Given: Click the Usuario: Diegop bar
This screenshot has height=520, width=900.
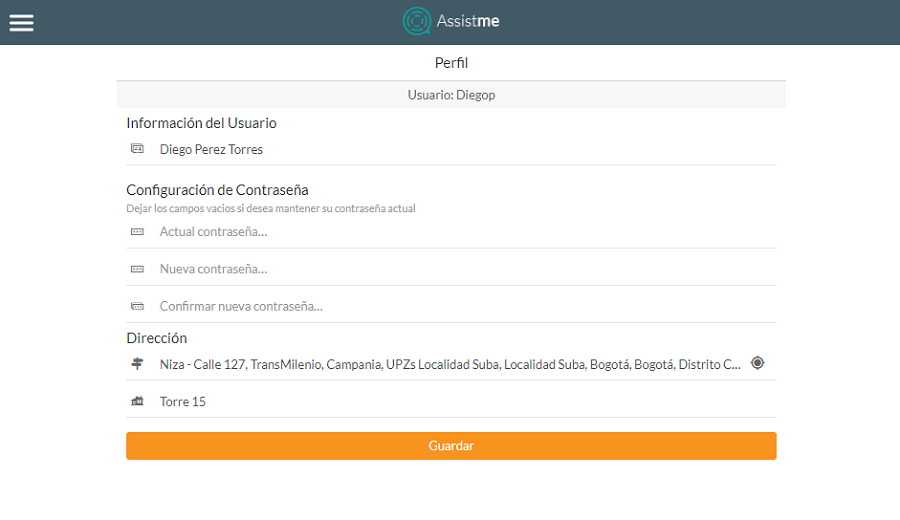Looking at the screenshot, I should [451, 95].
